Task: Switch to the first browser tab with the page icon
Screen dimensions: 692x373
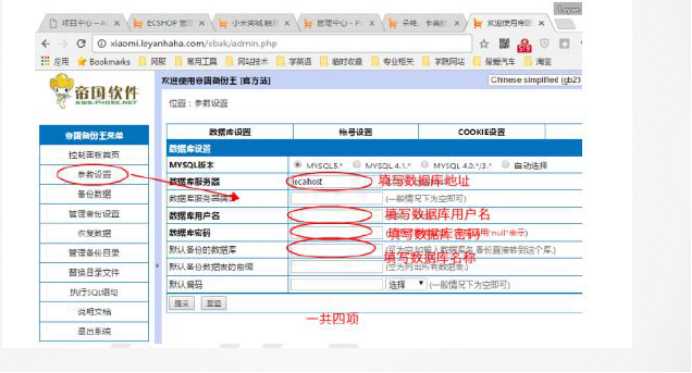Action: 84,23
